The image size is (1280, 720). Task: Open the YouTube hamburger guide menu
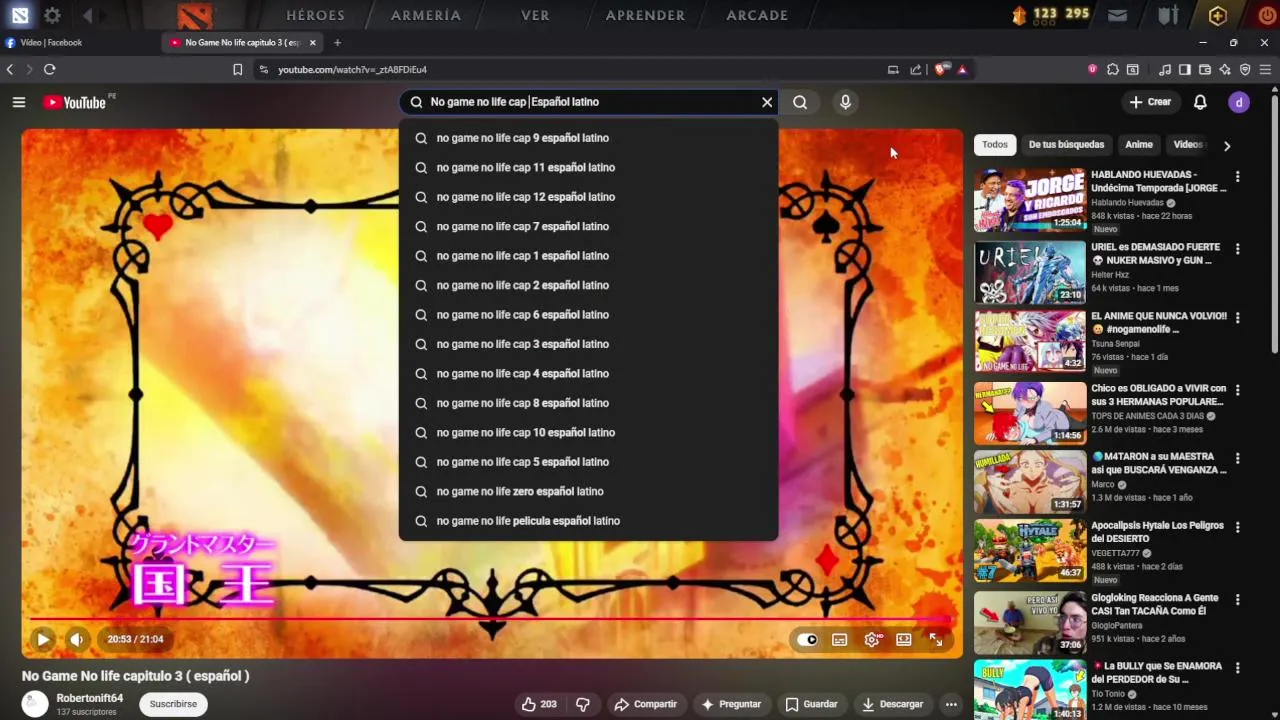tap(19, 102)
